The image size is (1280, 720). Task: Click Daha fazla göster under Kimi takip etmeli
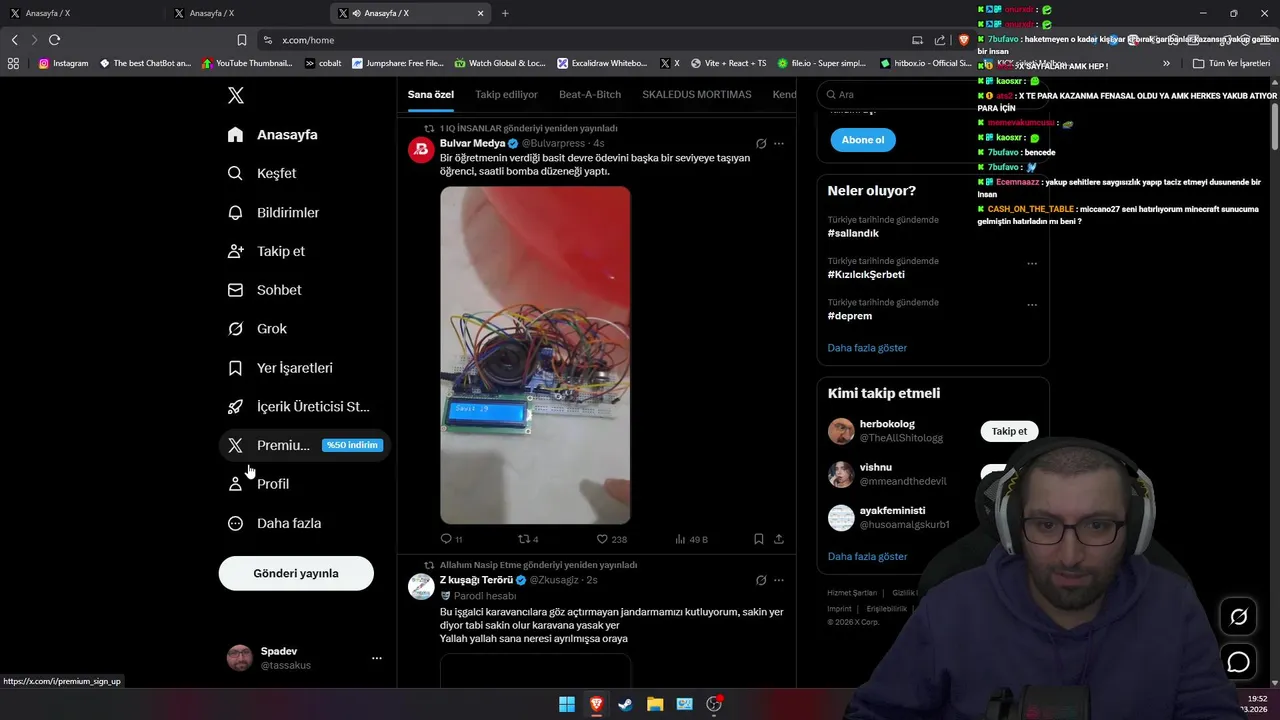[x=867, y=556]
